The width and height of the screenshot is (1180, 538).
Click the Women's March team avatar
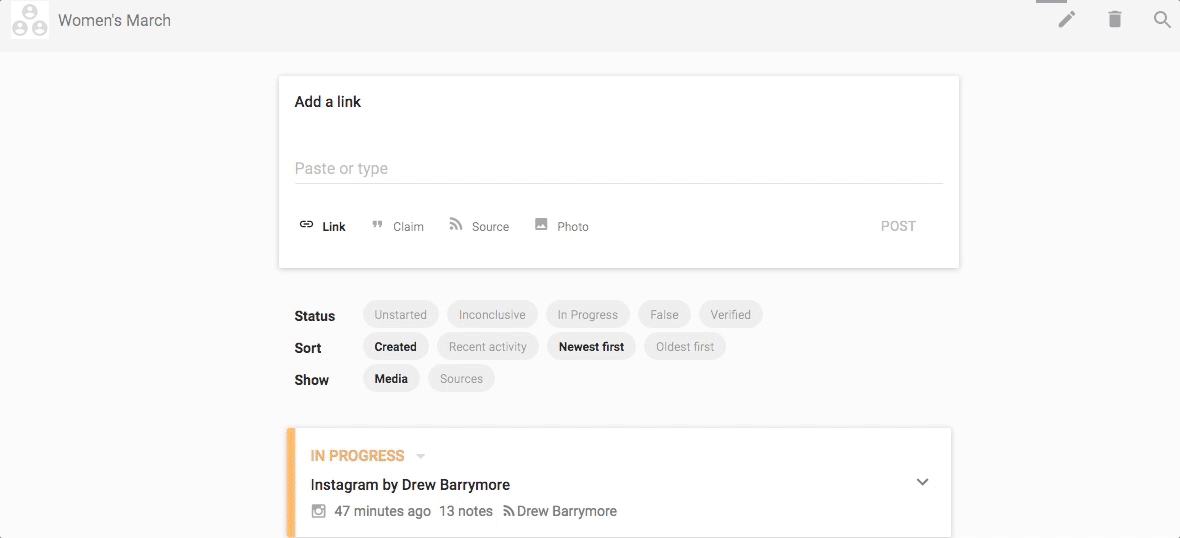tap(30, 20)
